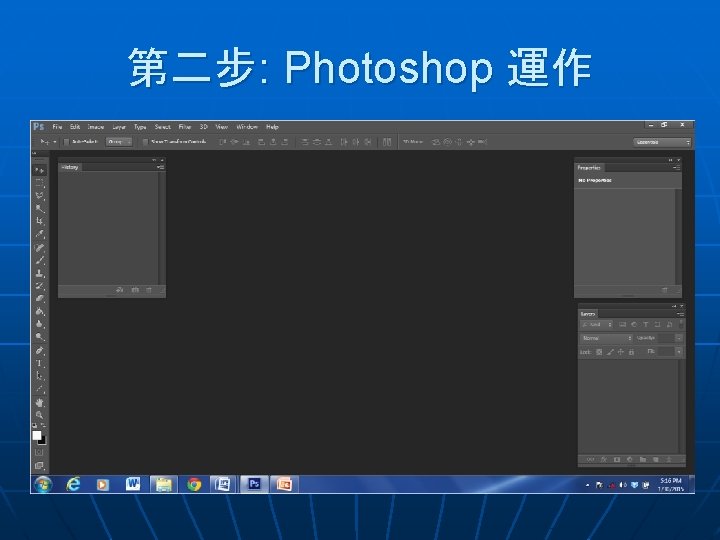Viewport: 720px width, 540px height.
Task: Toggle Quick Mask mode icon
Action: coord(39,453)
